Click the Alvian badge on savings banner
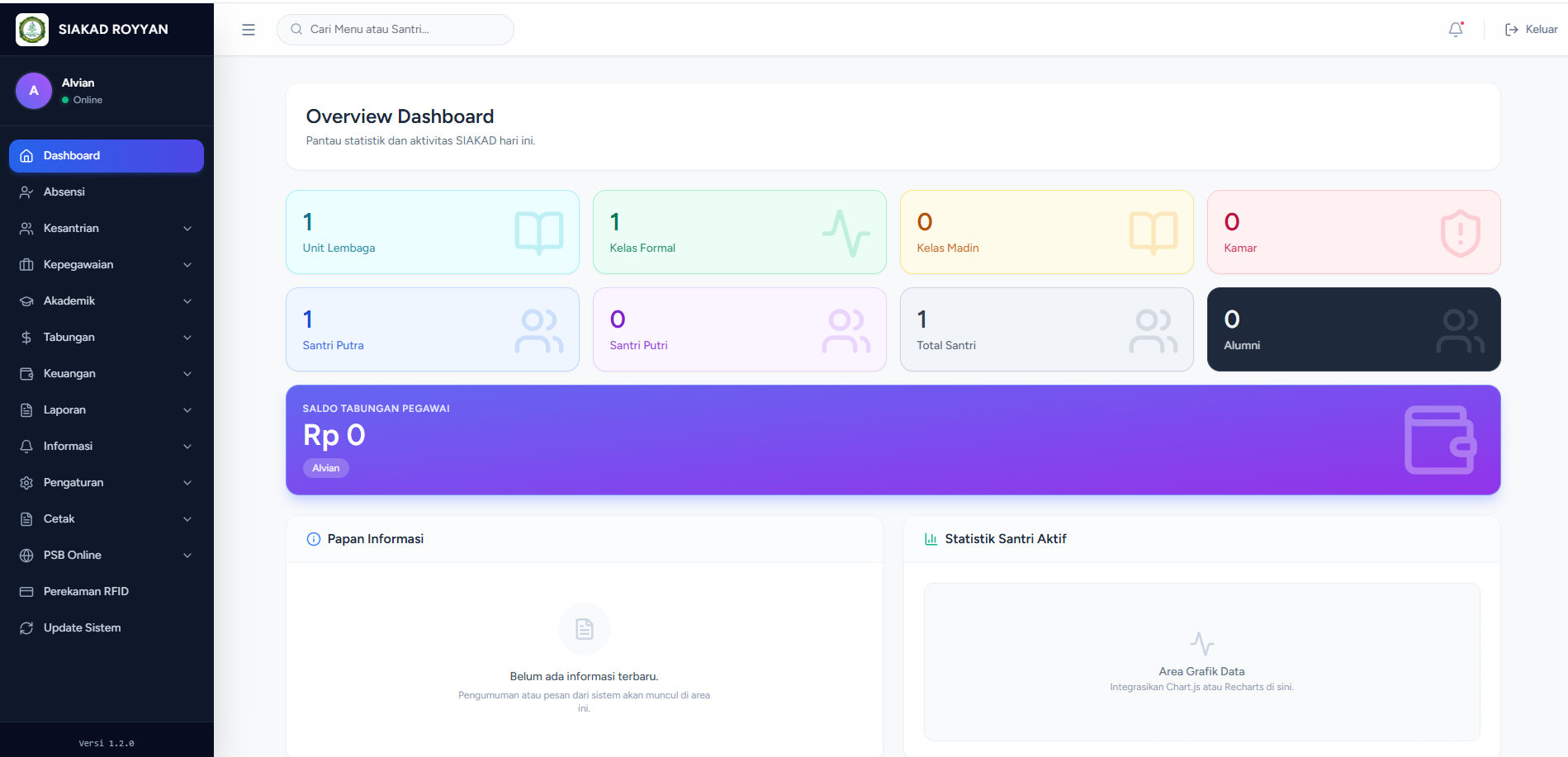1568x757 pixels. click(326, 468)
